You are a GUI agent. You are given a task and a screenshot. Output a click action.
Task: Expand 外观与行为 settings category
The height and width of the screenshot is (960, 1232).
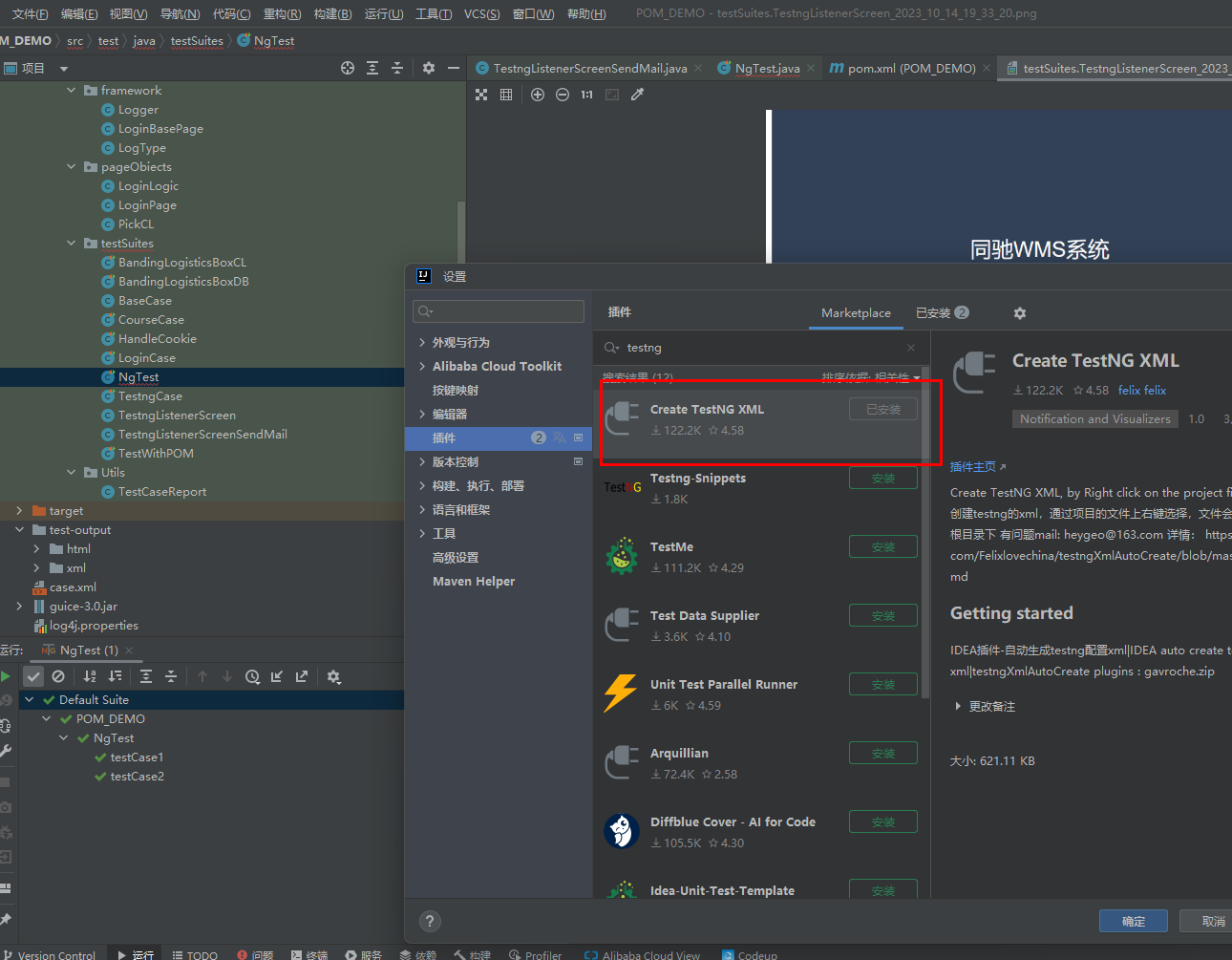[x=422, y=342]
